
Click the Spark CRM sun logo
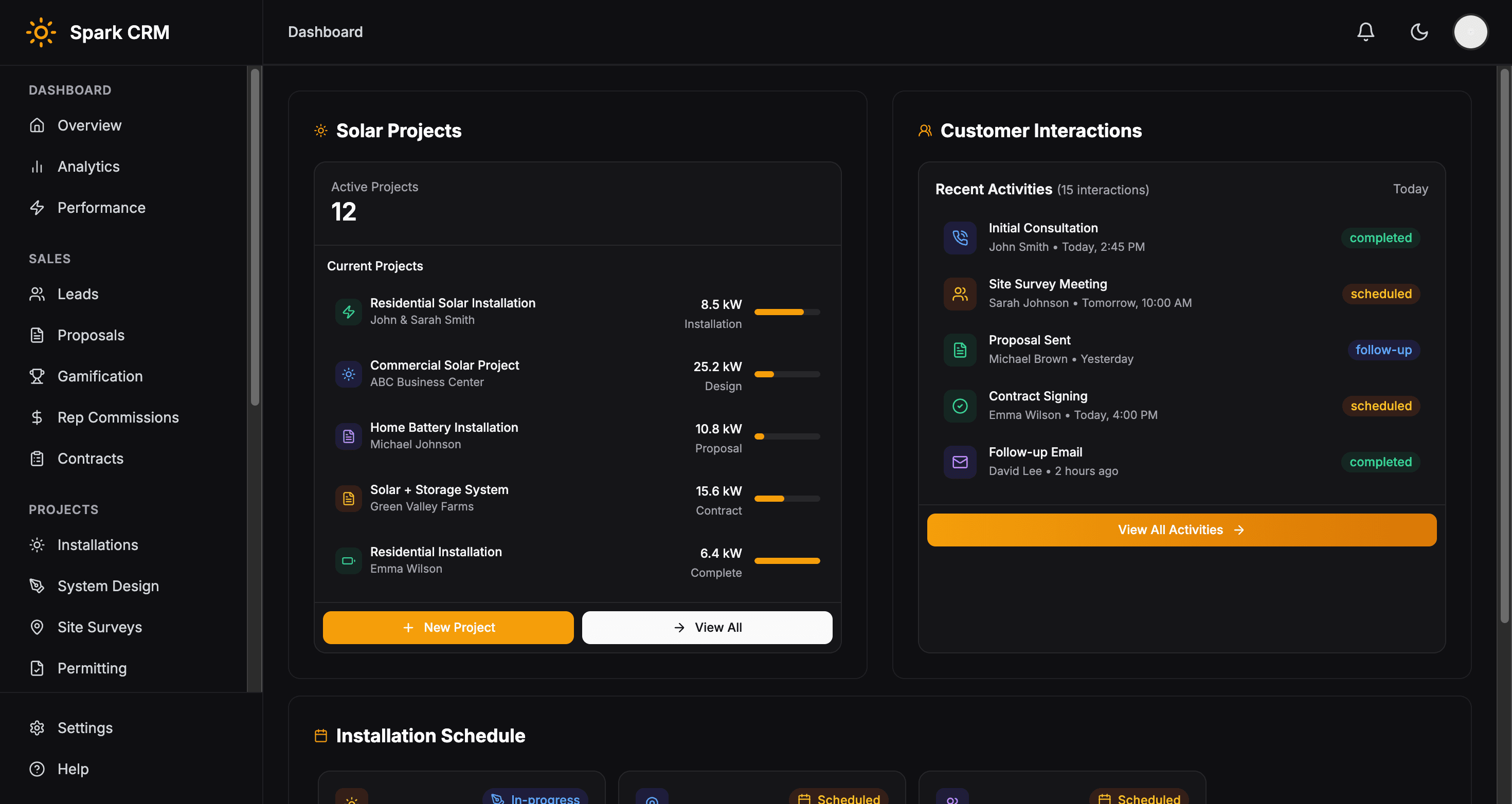tap(41, 32)
